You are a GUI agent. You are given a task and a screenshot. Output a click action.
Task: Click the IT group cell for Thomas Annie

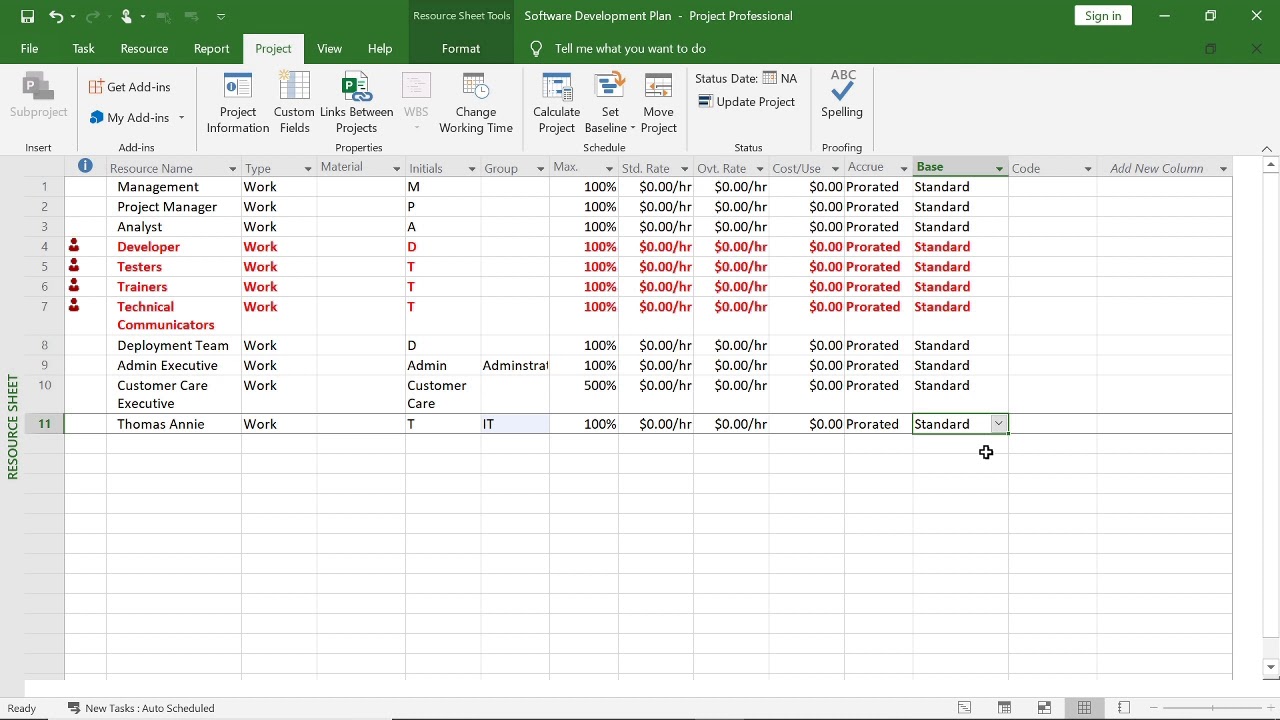pos(515,424)
